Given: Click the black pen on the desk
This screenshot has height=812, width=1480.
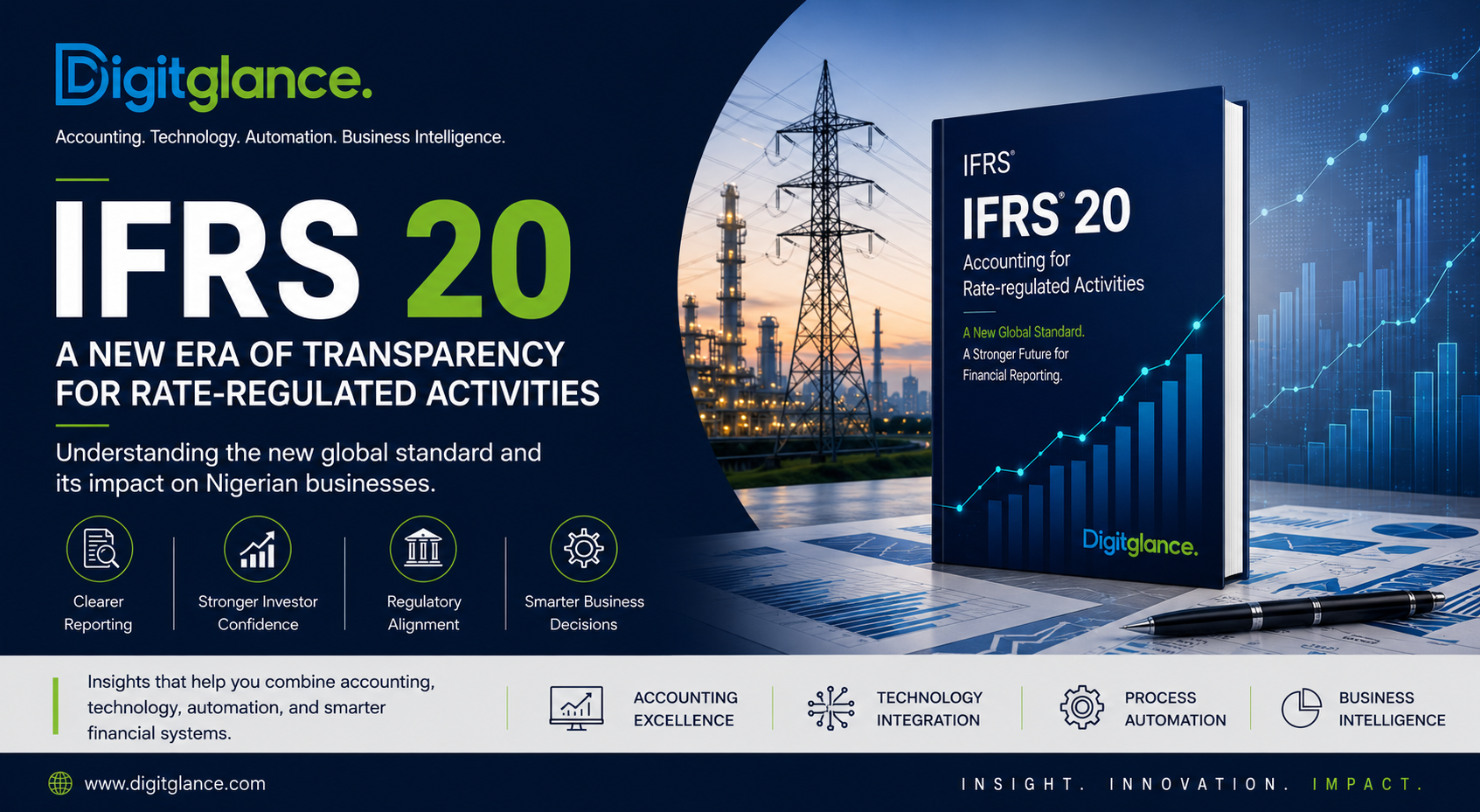Looking at the screenshot, I should point(1282,612).
